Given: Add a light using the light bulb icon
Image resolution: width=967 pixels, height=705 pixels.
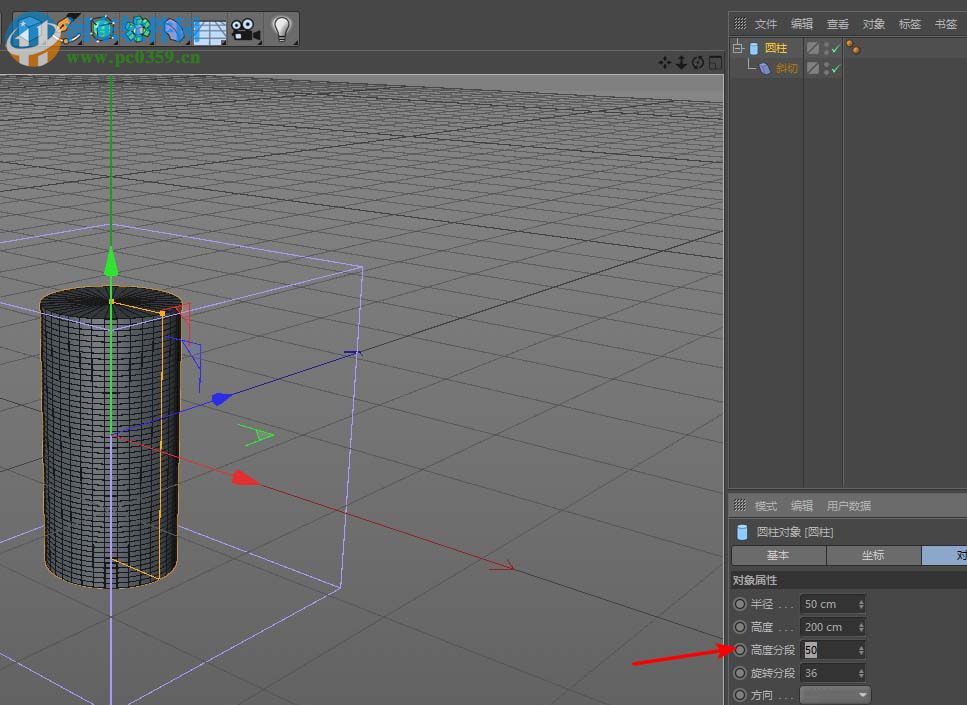Looking at the screenshot, I should click(x=279, y=28).
